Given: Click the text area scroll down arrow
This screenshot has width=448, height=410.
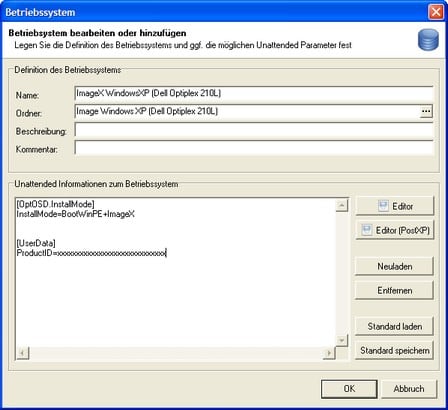Looking at the screenshot, I should (342, 340).
